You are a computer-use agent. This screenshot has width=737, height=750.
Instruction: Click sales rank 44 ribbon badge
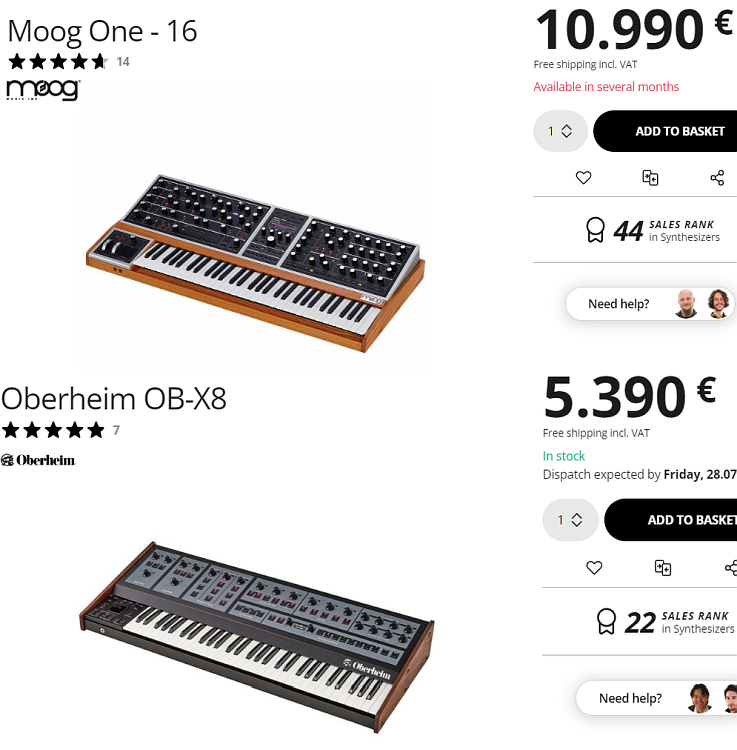(x=595, y=230)
